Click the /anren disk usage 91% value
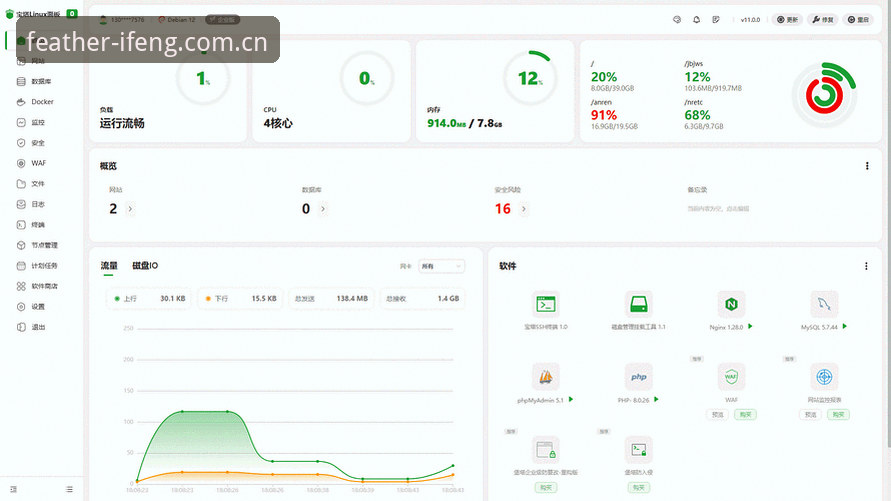The image size is (891, 501). (x=603, y=115)
